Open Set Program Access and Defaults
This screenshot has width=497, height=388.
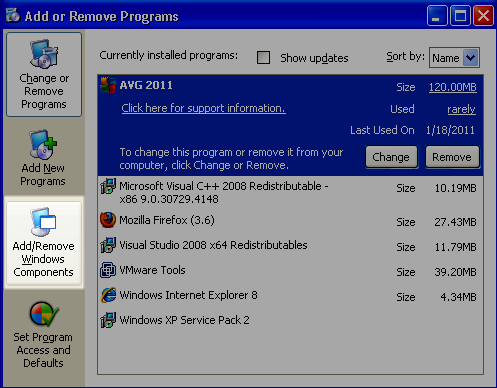44,334
